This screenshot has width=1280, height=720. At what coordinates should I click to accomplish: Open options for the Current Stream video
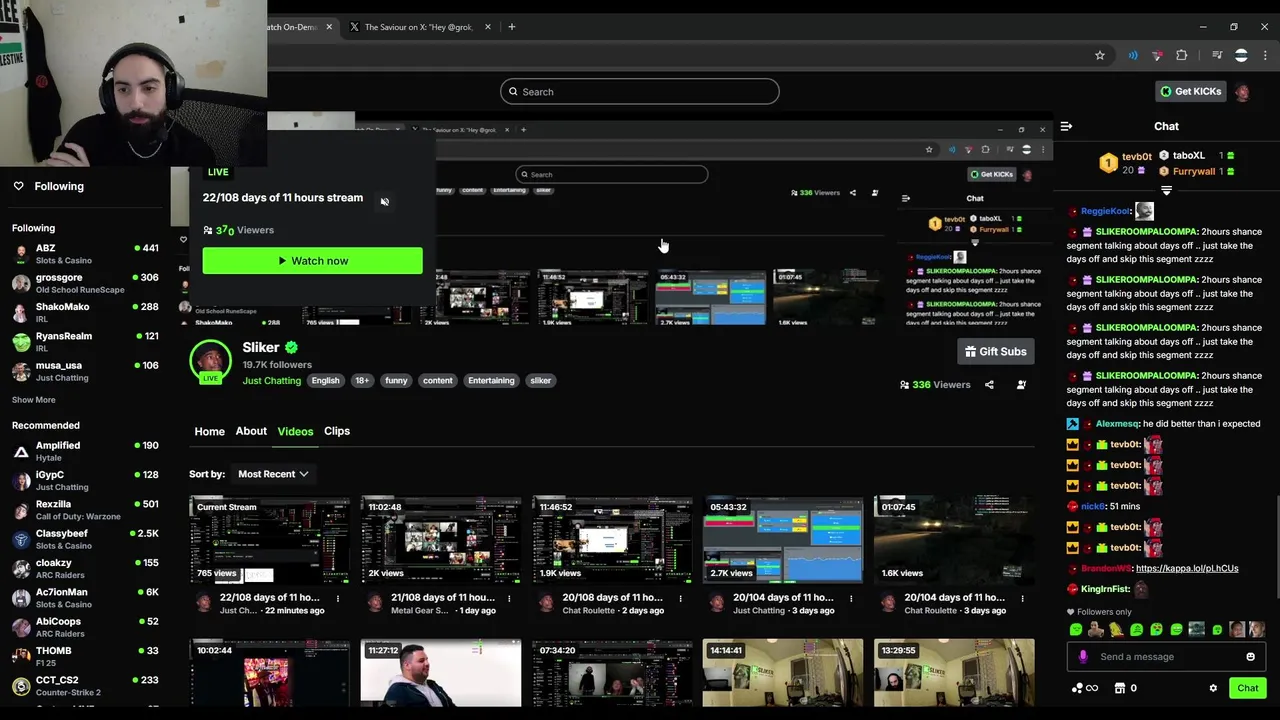click(338, 598)
